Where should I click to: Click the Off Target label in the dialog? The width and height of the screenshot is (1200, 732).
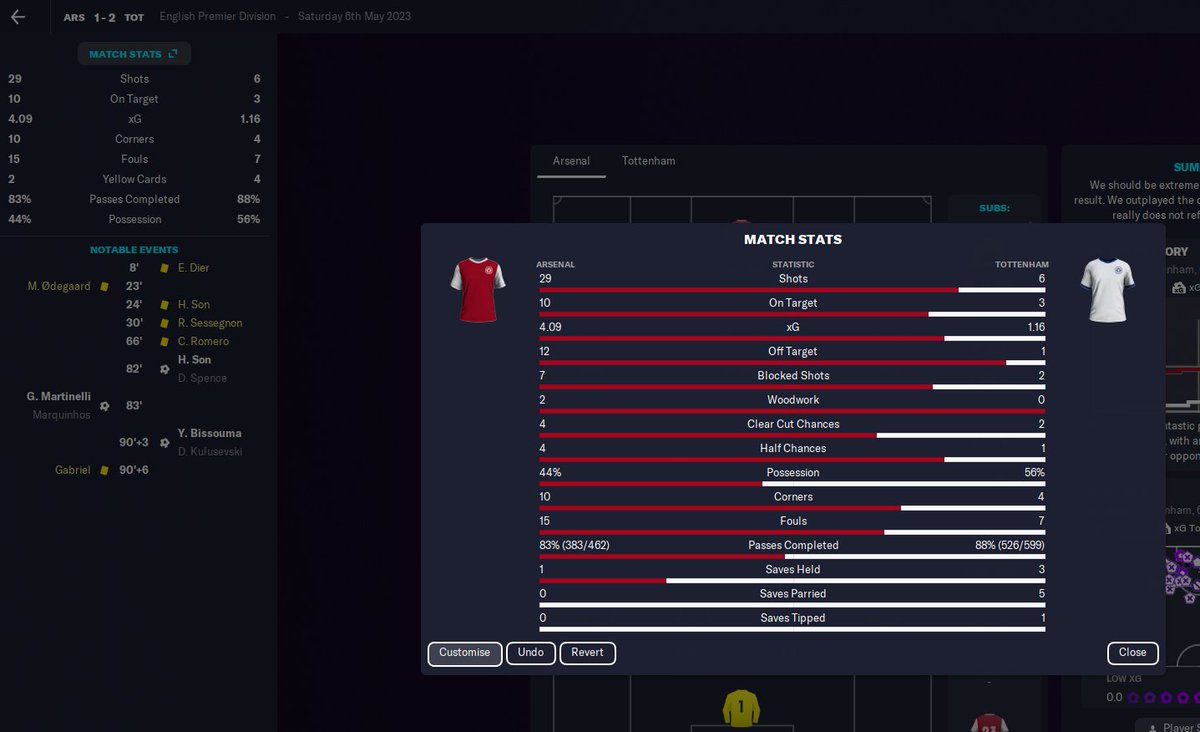tap(792, 351)
